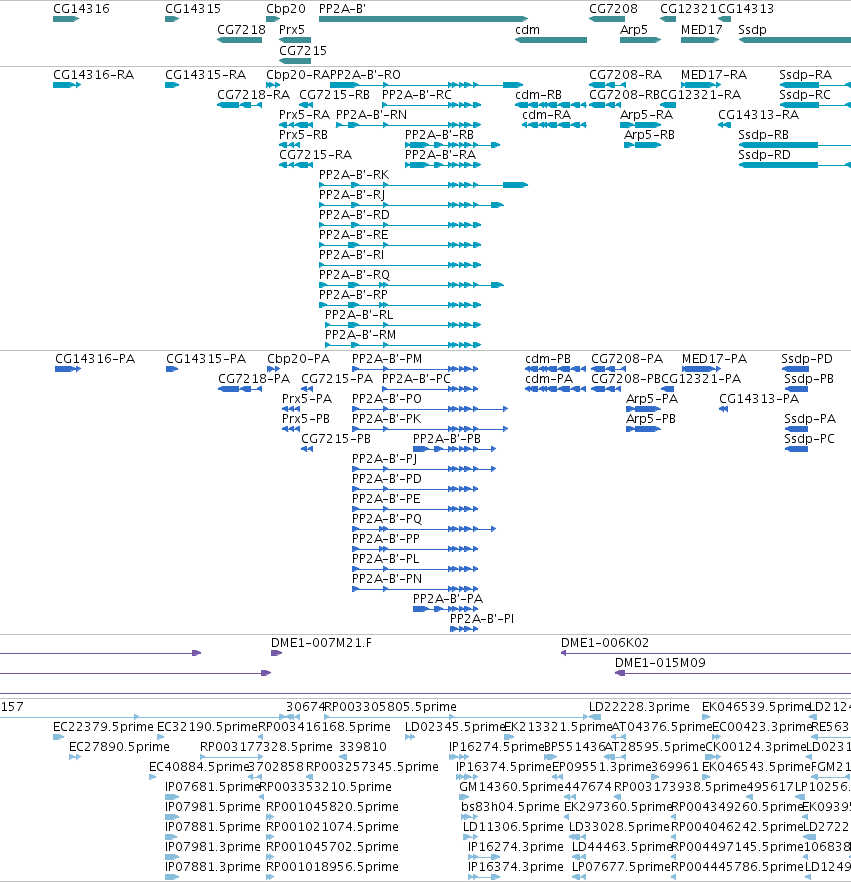Select the PP2A-B' gene bar in the gene track
The image size is (851, 882).
[423, 19]
